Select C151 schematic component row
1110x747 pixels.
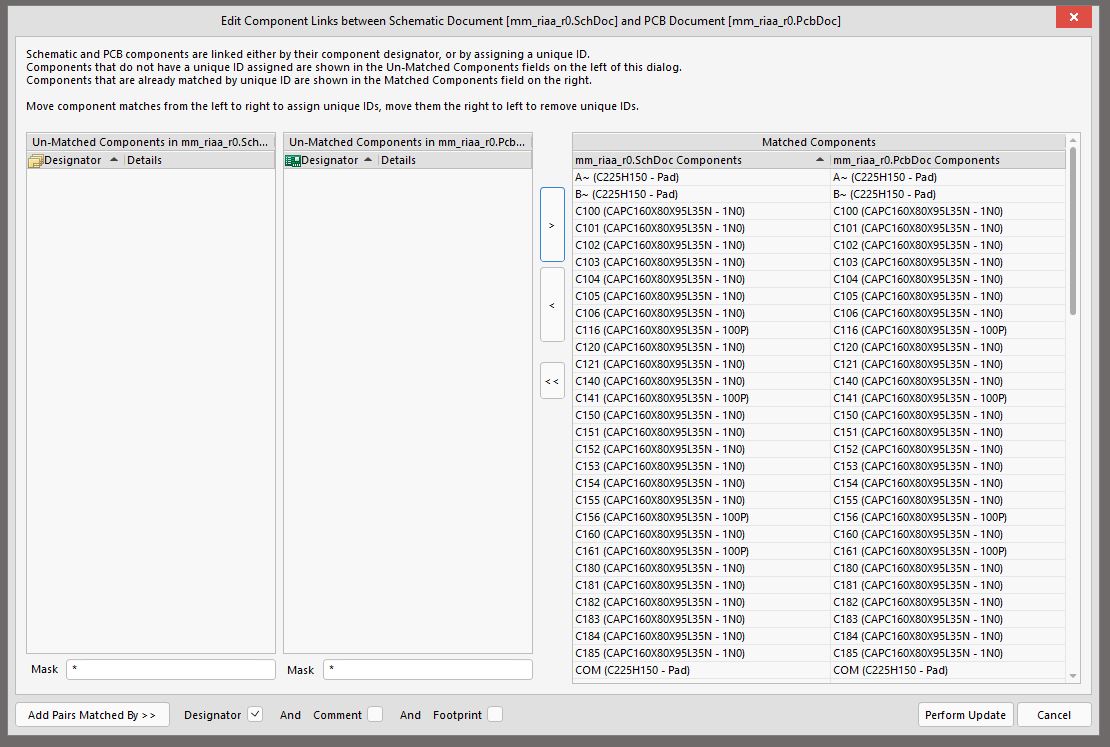tap(701, 432)
